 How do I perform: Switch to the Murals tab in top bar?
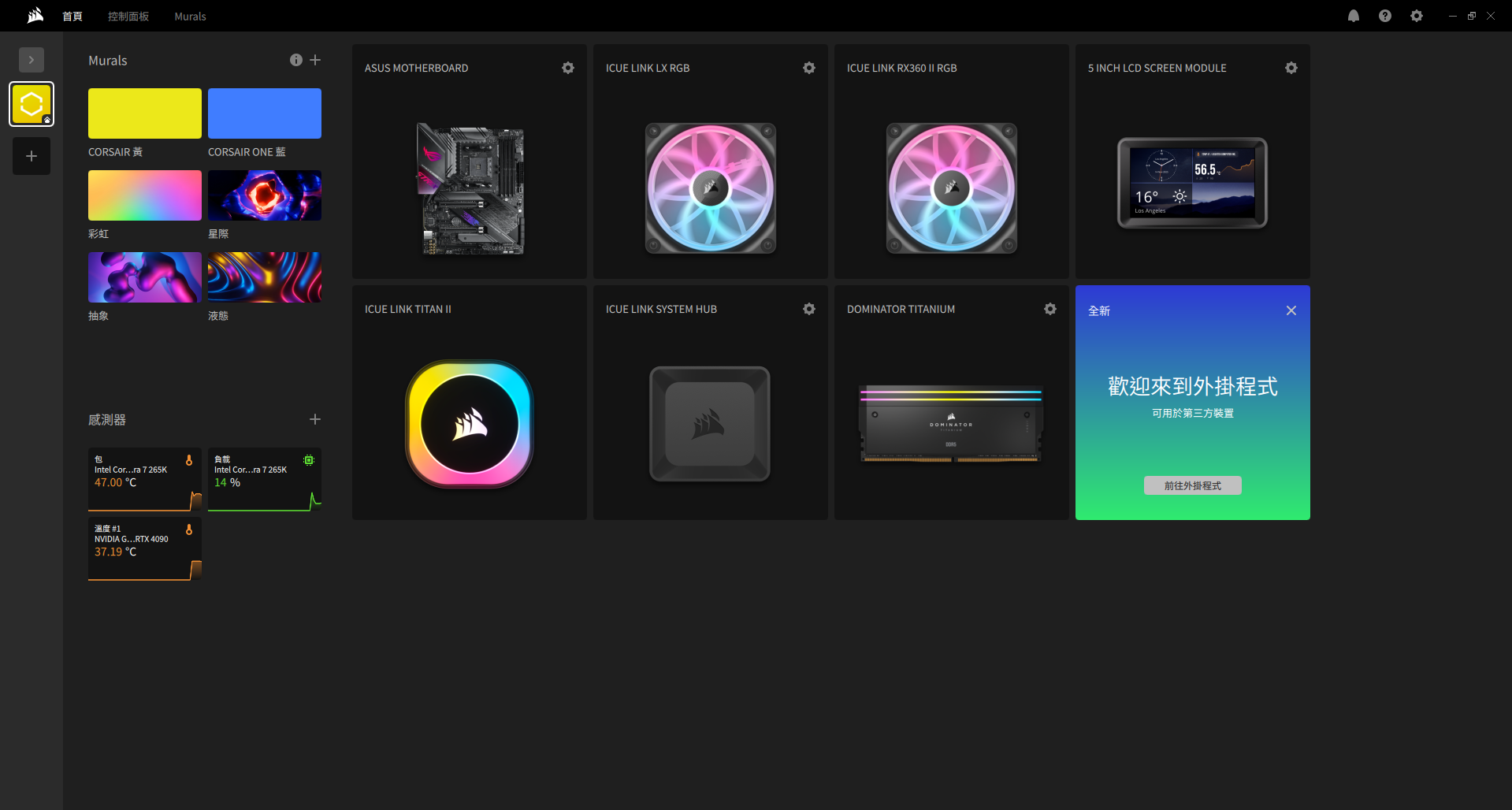coord(190,17)
